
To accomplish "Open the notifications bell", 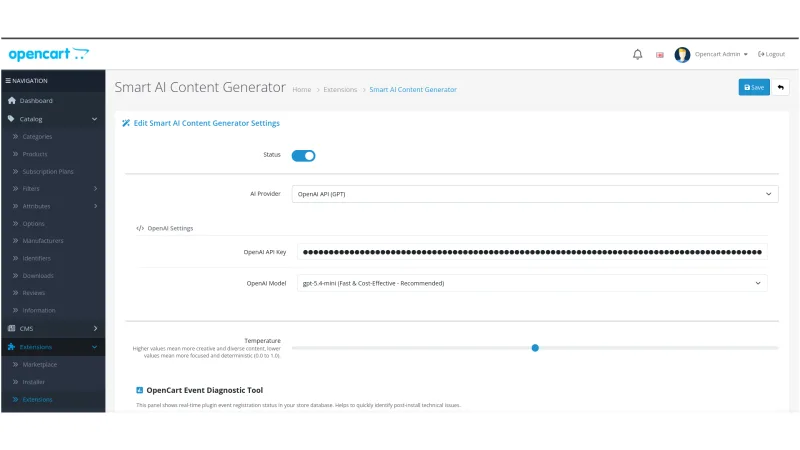I will click(637, 54).
